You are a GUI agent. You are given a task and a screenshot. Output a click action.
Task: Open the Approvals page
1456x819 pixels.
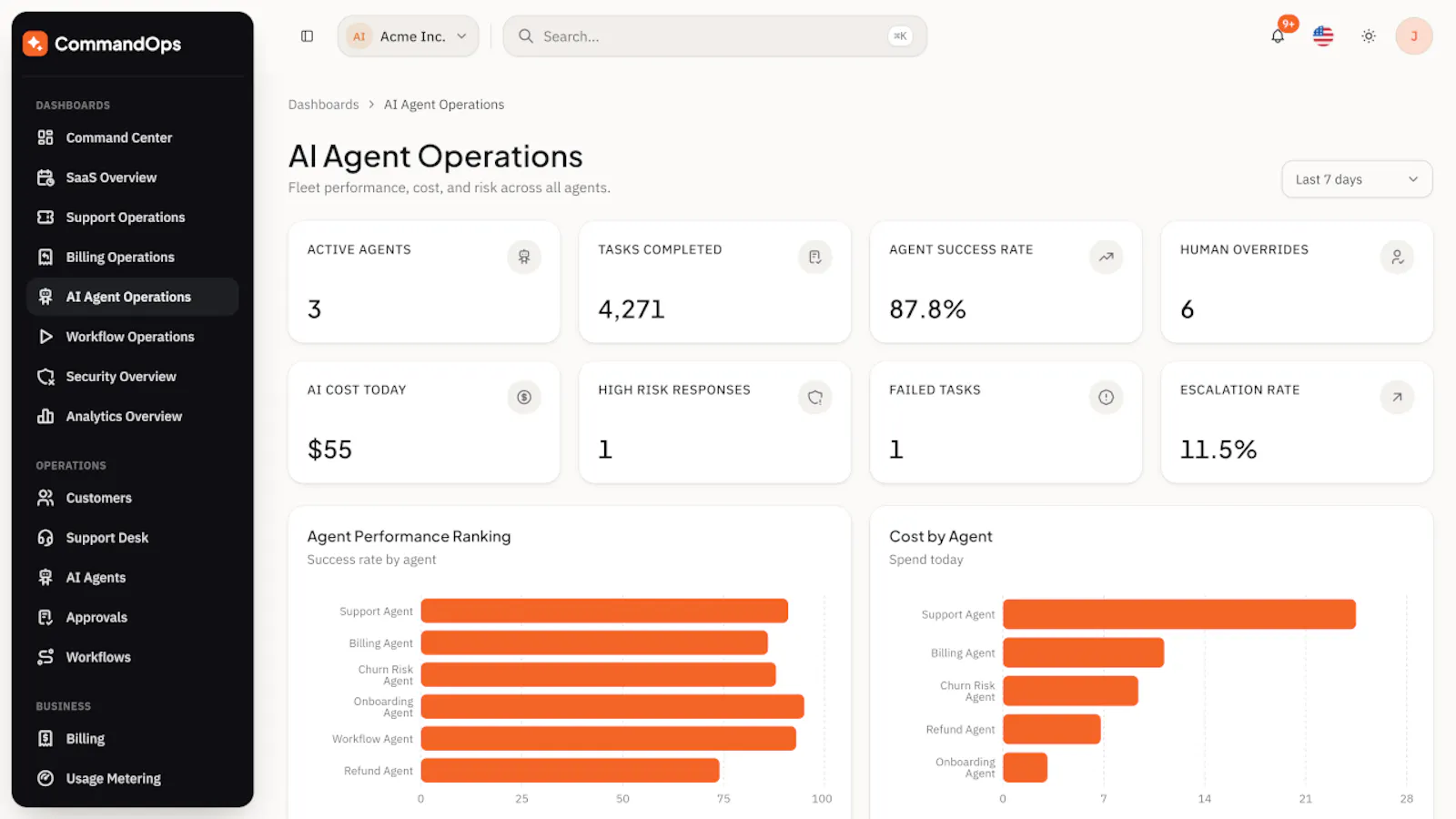pyautogui.click(x=133, y=618)
